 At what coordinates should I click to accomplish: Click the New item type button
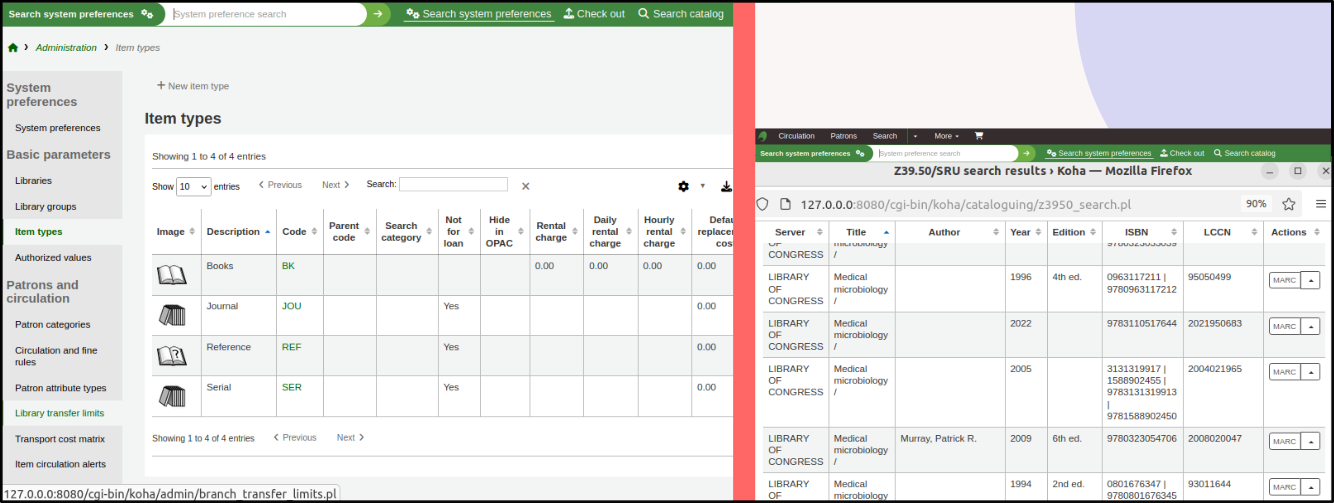pyautogui.click(x=193, y=86)
